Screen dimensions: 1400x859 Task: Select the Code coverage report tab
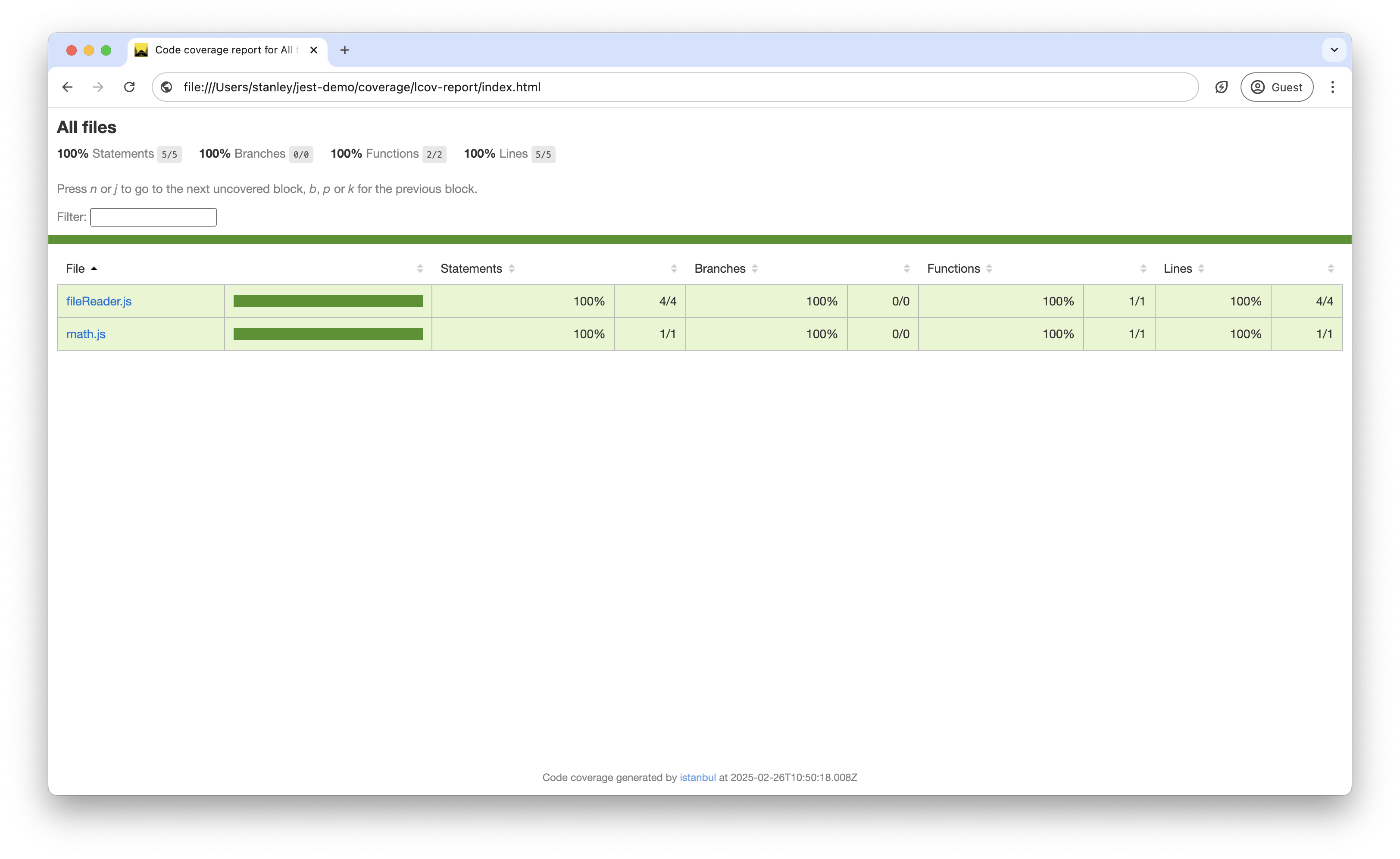click(226, 50)
